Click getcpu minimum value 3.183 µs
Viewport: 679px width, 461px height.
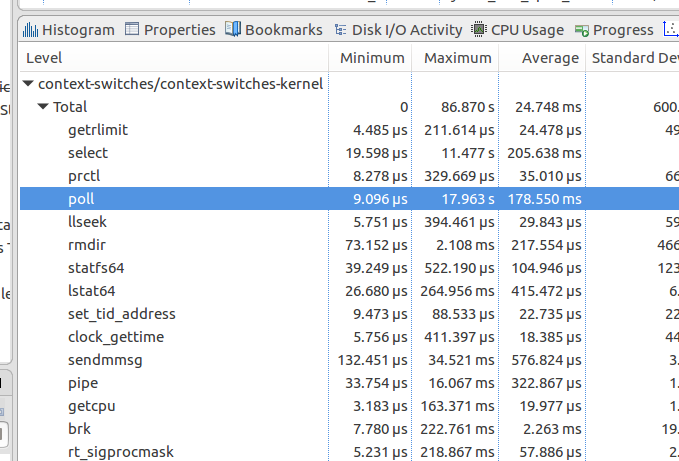click(380, 406)
